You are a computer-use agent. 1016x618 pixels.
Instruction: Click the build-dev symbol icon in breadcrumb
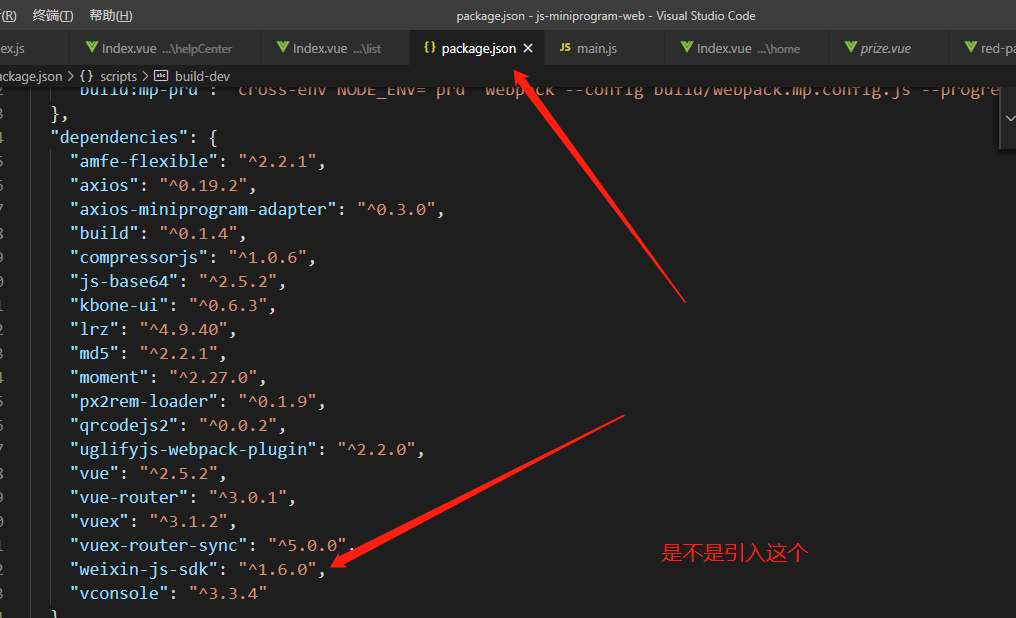pos(161,76)
